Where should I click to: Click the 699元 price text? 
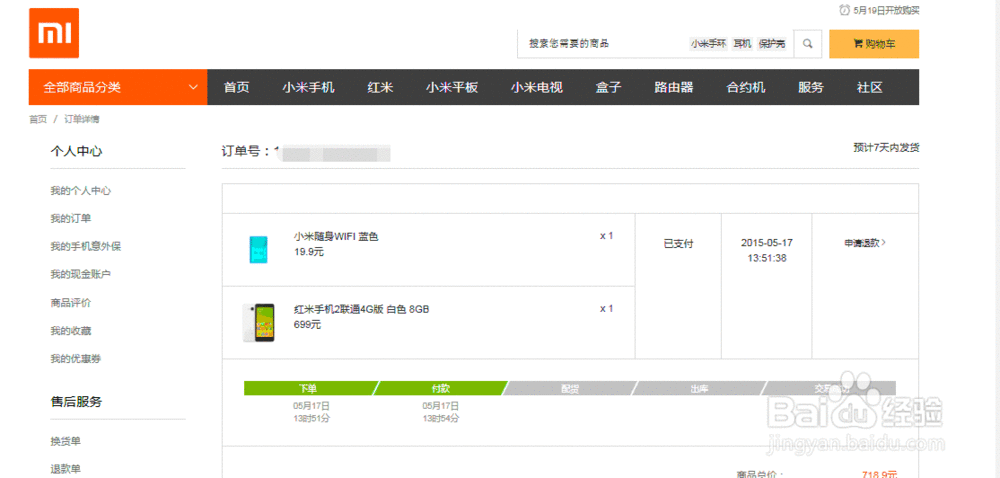pos(307,325)
